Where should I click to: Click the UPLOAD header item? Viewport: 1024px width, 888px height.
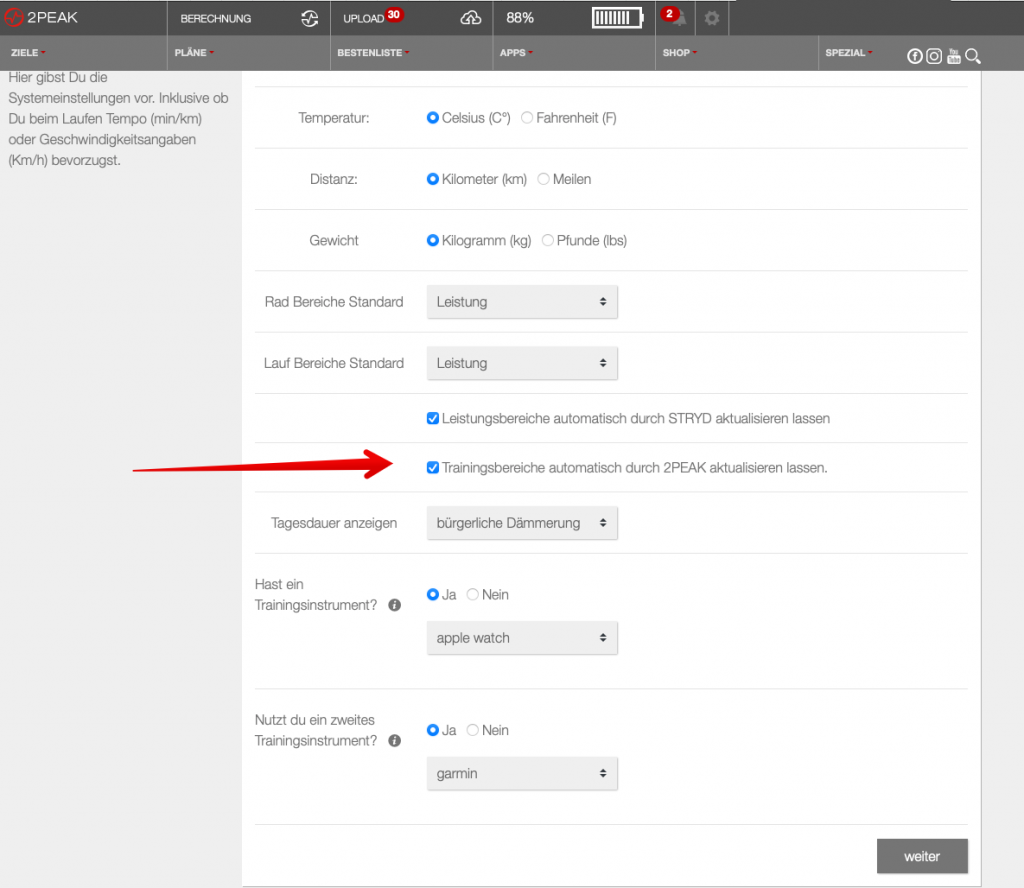(364, 19)
